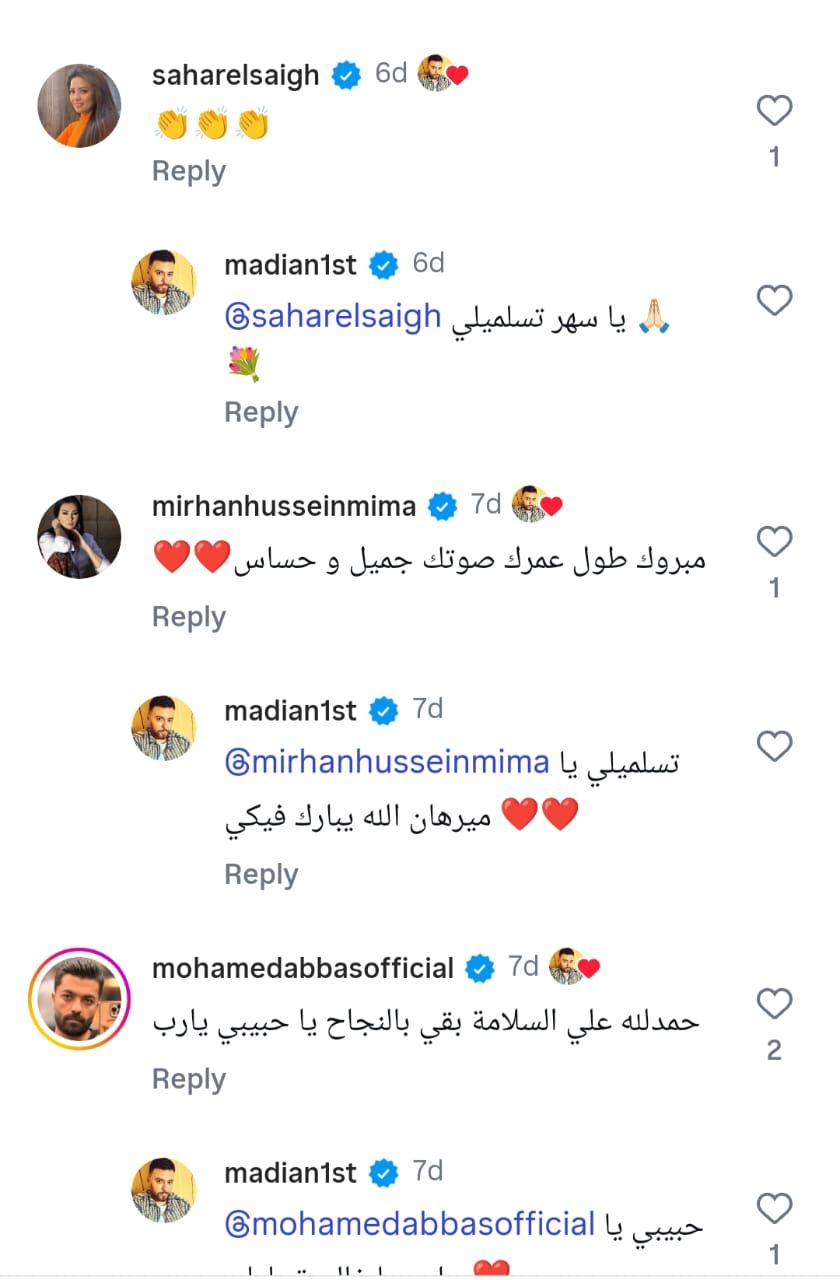This screenshot has height=1280, width=840.
Task: Like madian1st's reply to saharelsaigh
Action: [x=775, y=298]
